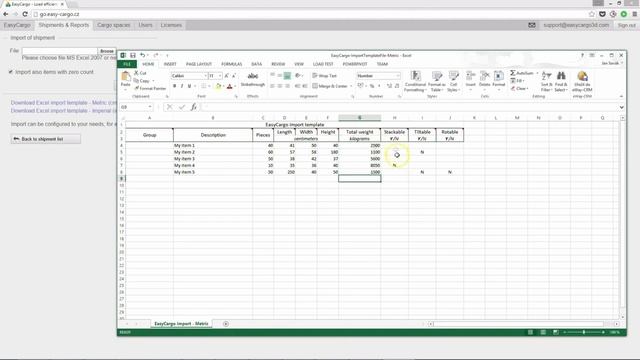Open the Fill dropdown in Editing
The width and height of the screenshot is (640, 360).
pos(518,81)
